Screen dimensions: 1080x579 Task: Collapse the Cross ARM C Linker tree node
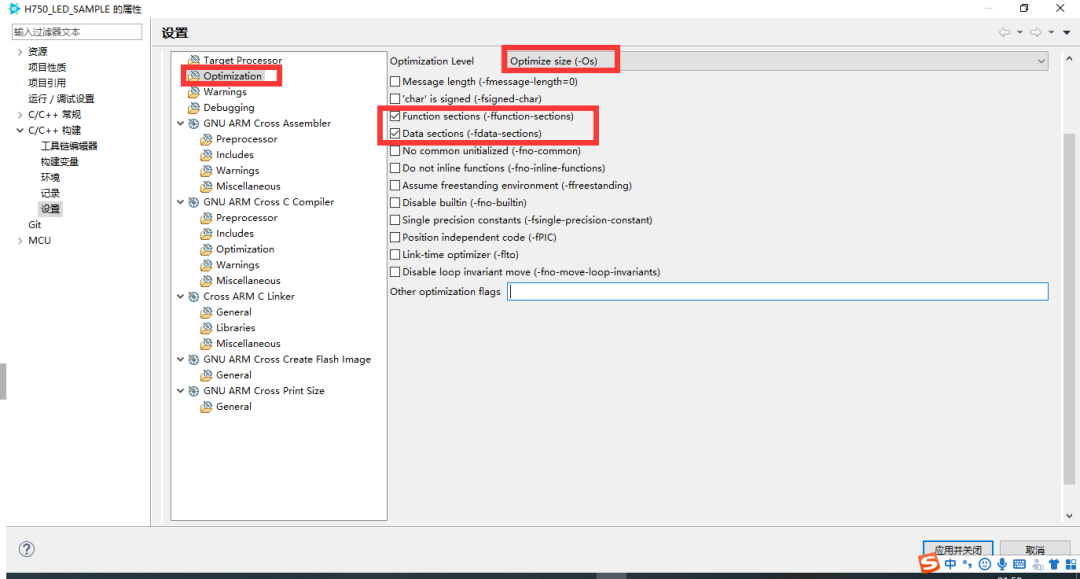click(180, 296)
